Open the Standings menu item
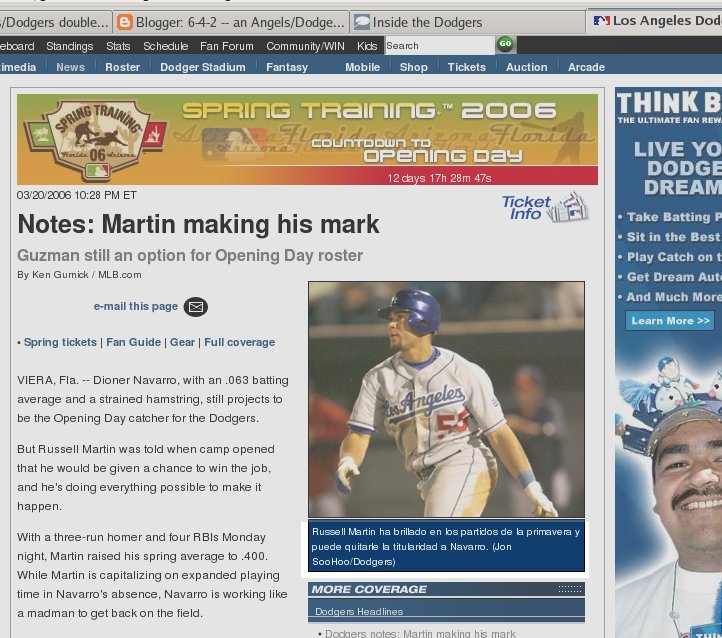722x638 pixels. click(x=70, y=46)
